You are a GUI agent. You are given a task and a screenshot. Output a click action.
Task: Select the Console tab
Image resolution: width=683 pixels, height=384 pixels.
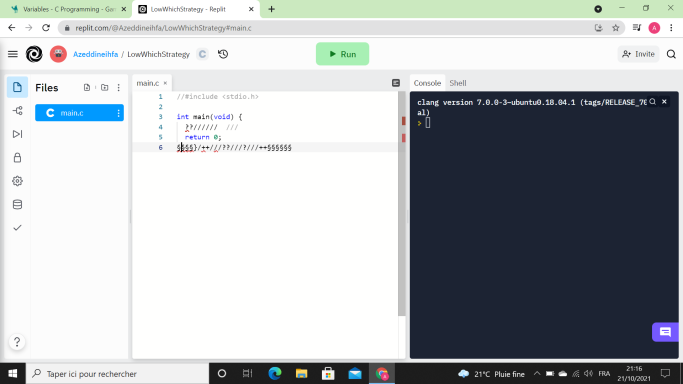pyautogui.click(x=427, y=83)
